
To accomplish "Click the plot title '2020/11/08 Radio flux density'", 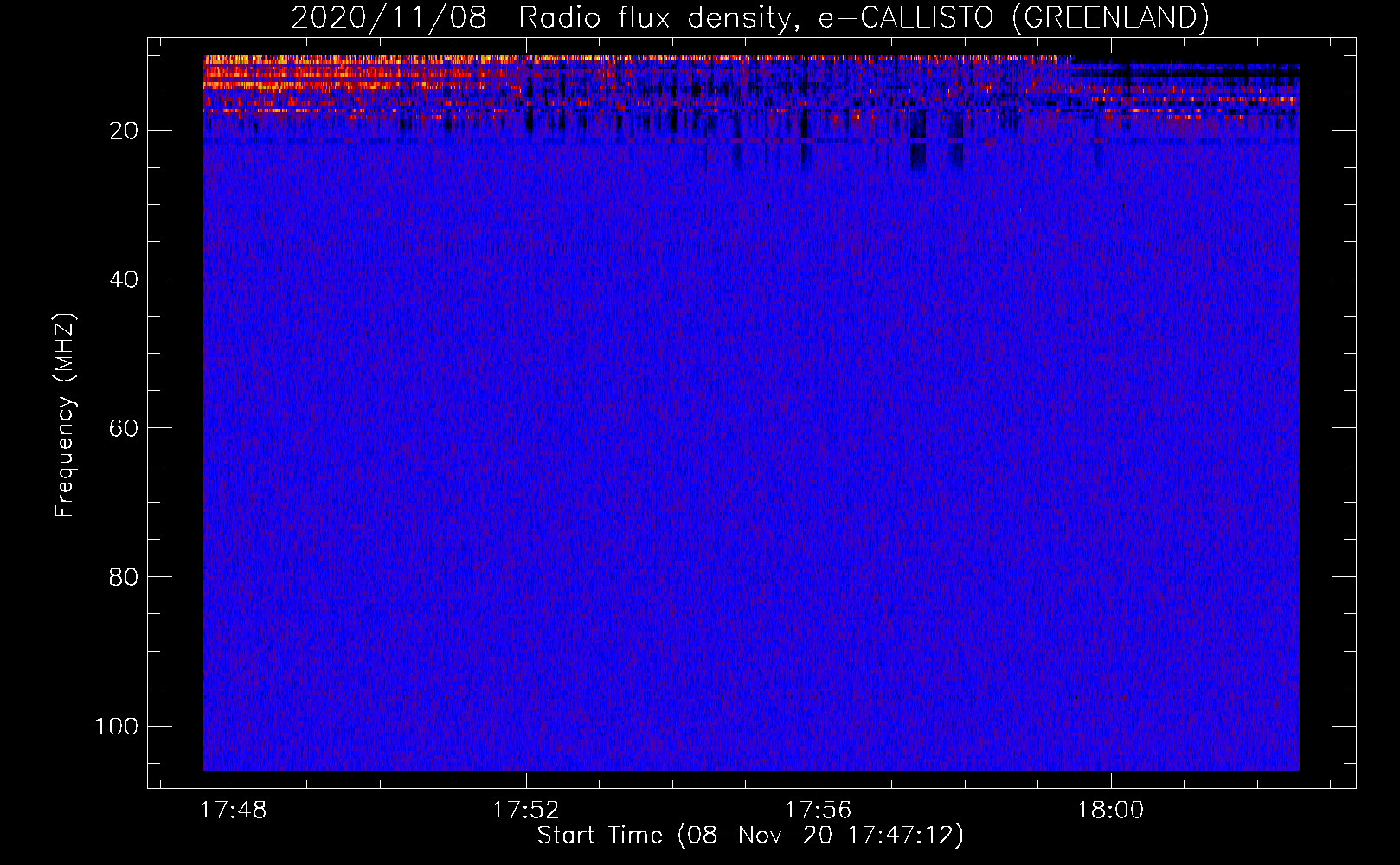I will [749, 17].
